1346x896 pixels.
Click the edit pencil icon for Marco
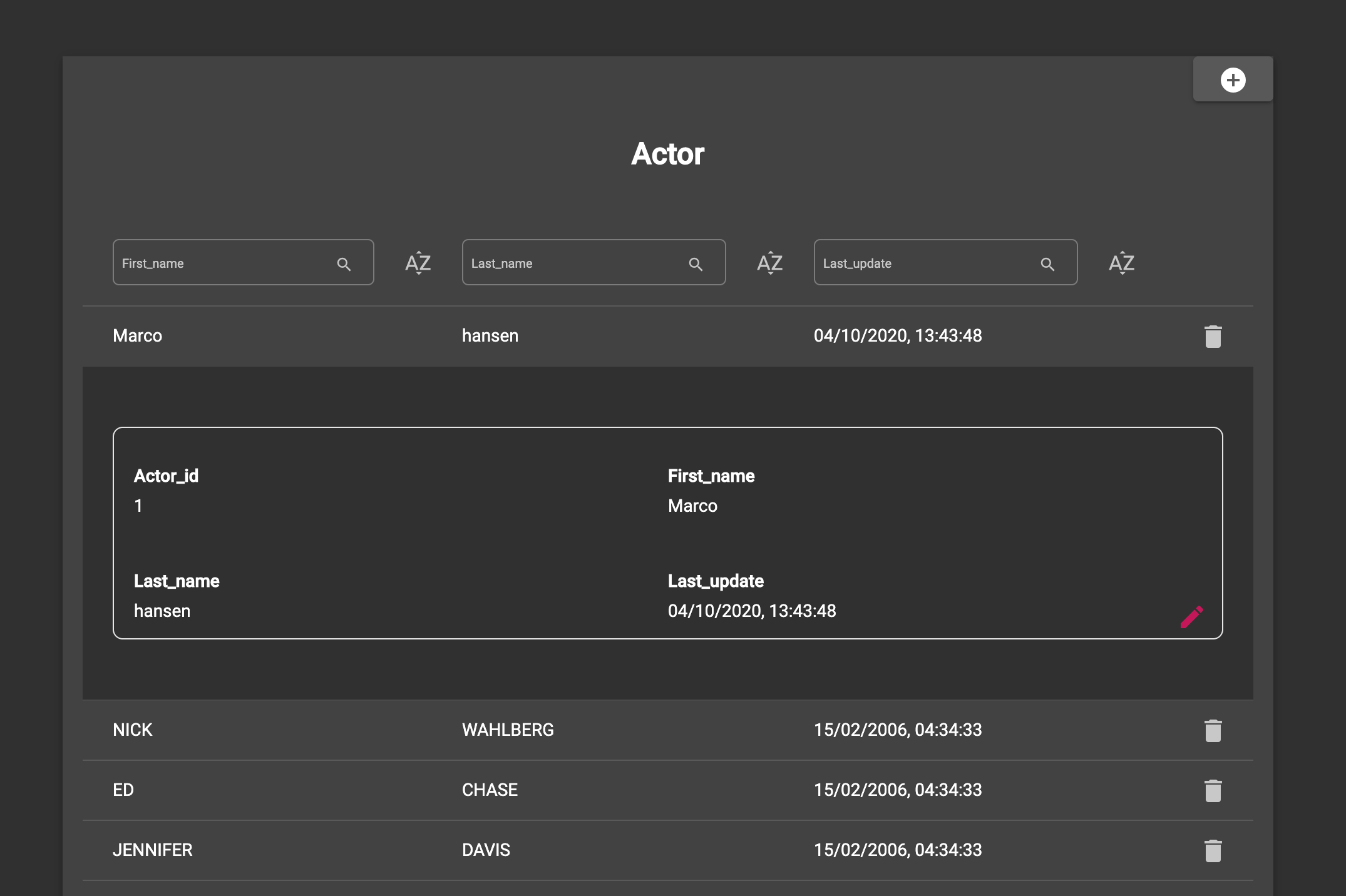1192,615
